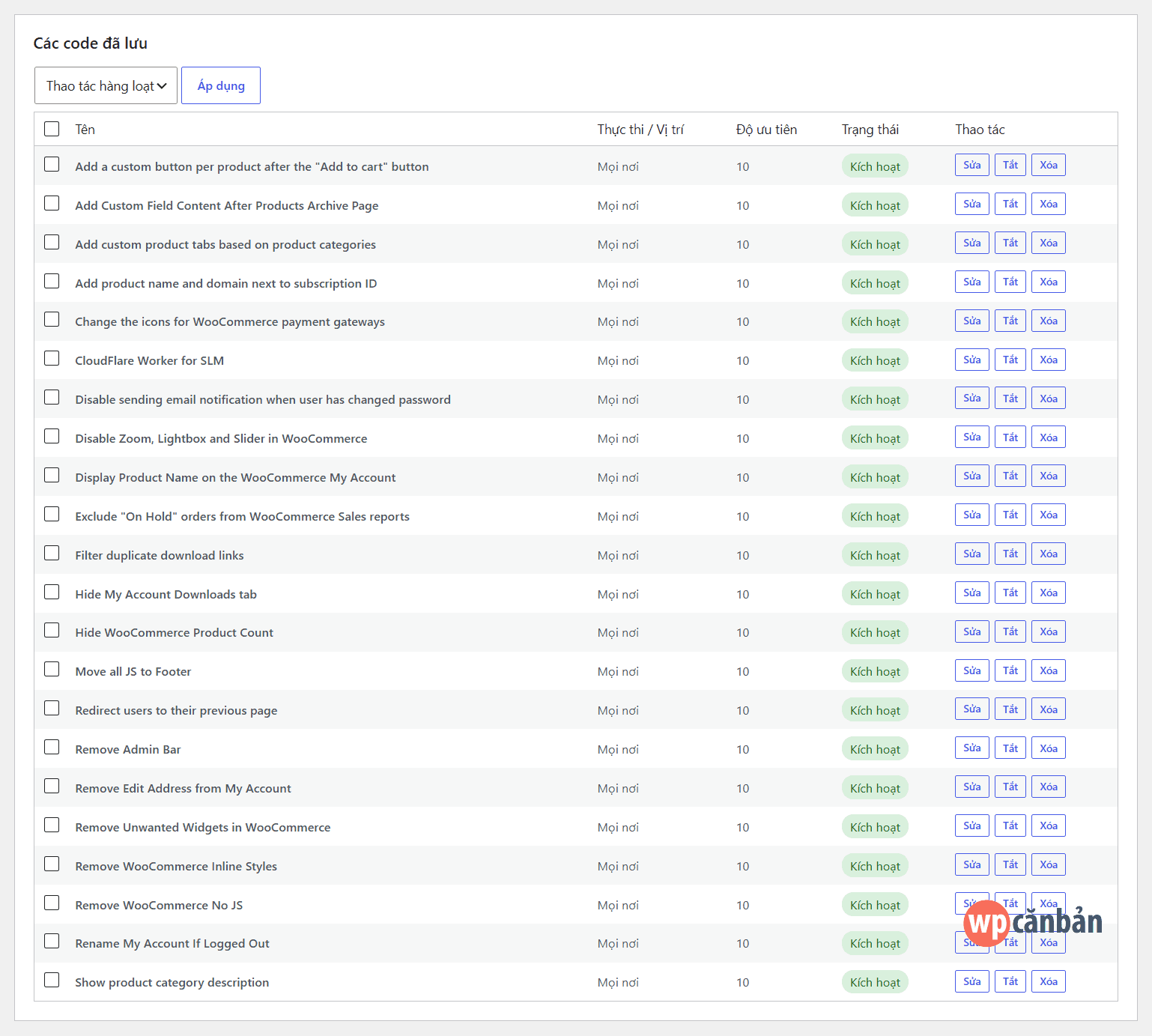The height and width of the screenshot is (1036, 1152).
Task: Check the 'Move all JS to Footer' row checkbox
Action: tap(52, 669)
